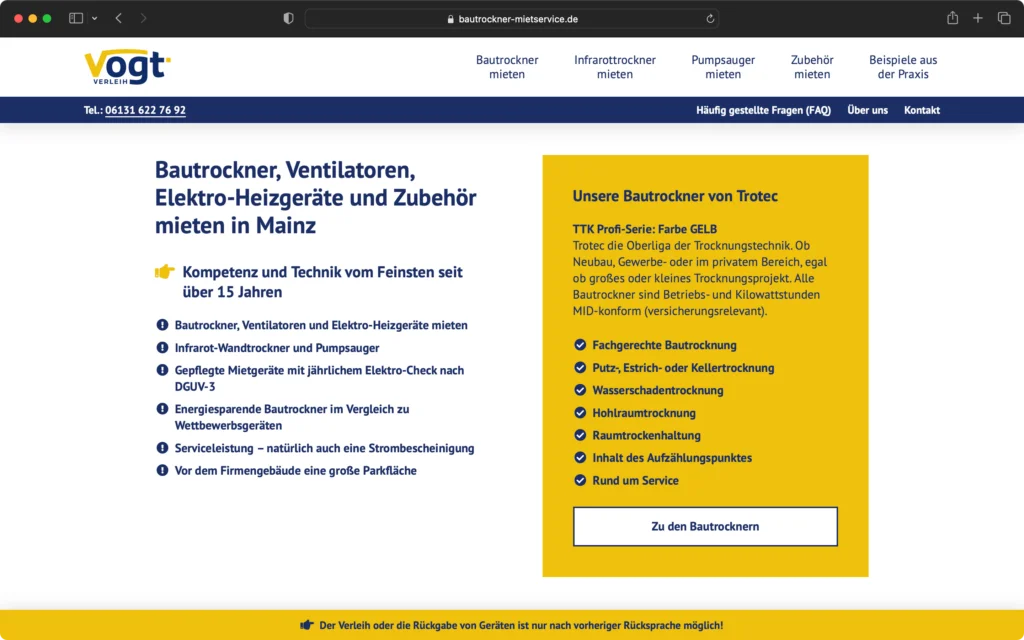Click Raumtrockenhaltung list text
Screen dimensions: 1024x640
click(646, 436)
